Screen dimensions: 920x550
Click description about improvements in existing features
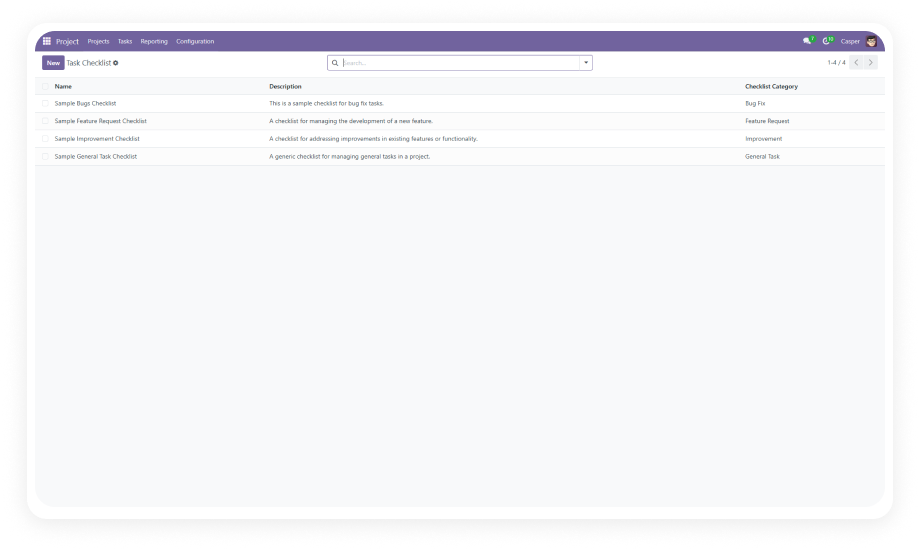[373, 139]
